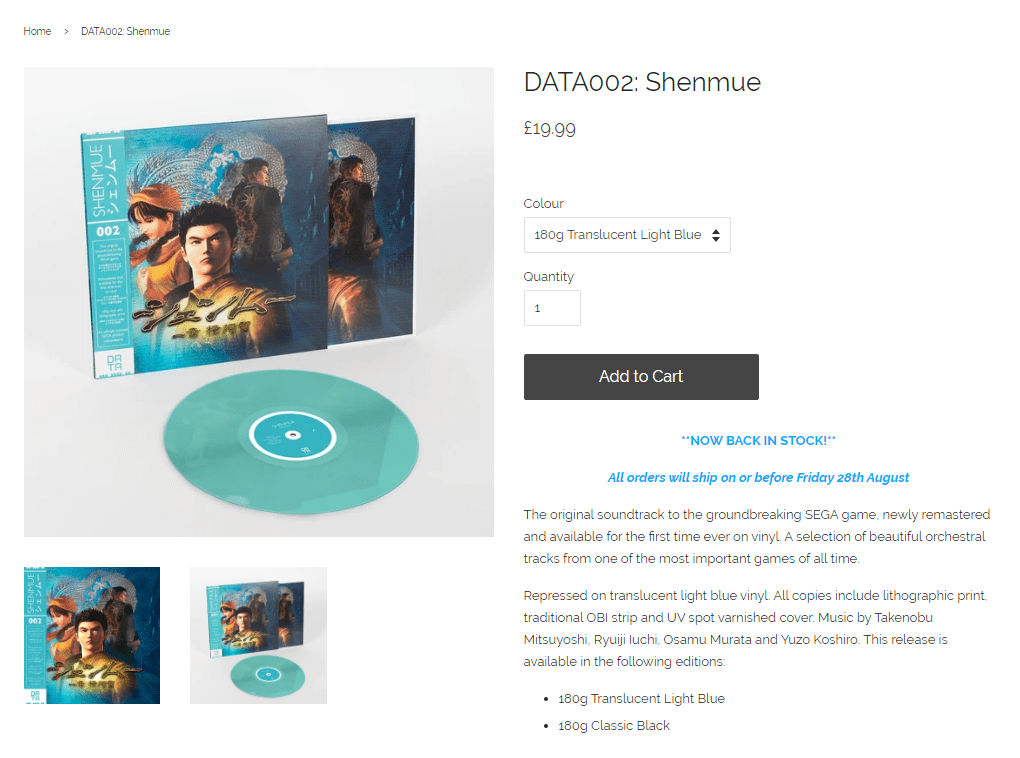
Task: Go to the Home breadcrumb link
Action: [x=37, y=31]
